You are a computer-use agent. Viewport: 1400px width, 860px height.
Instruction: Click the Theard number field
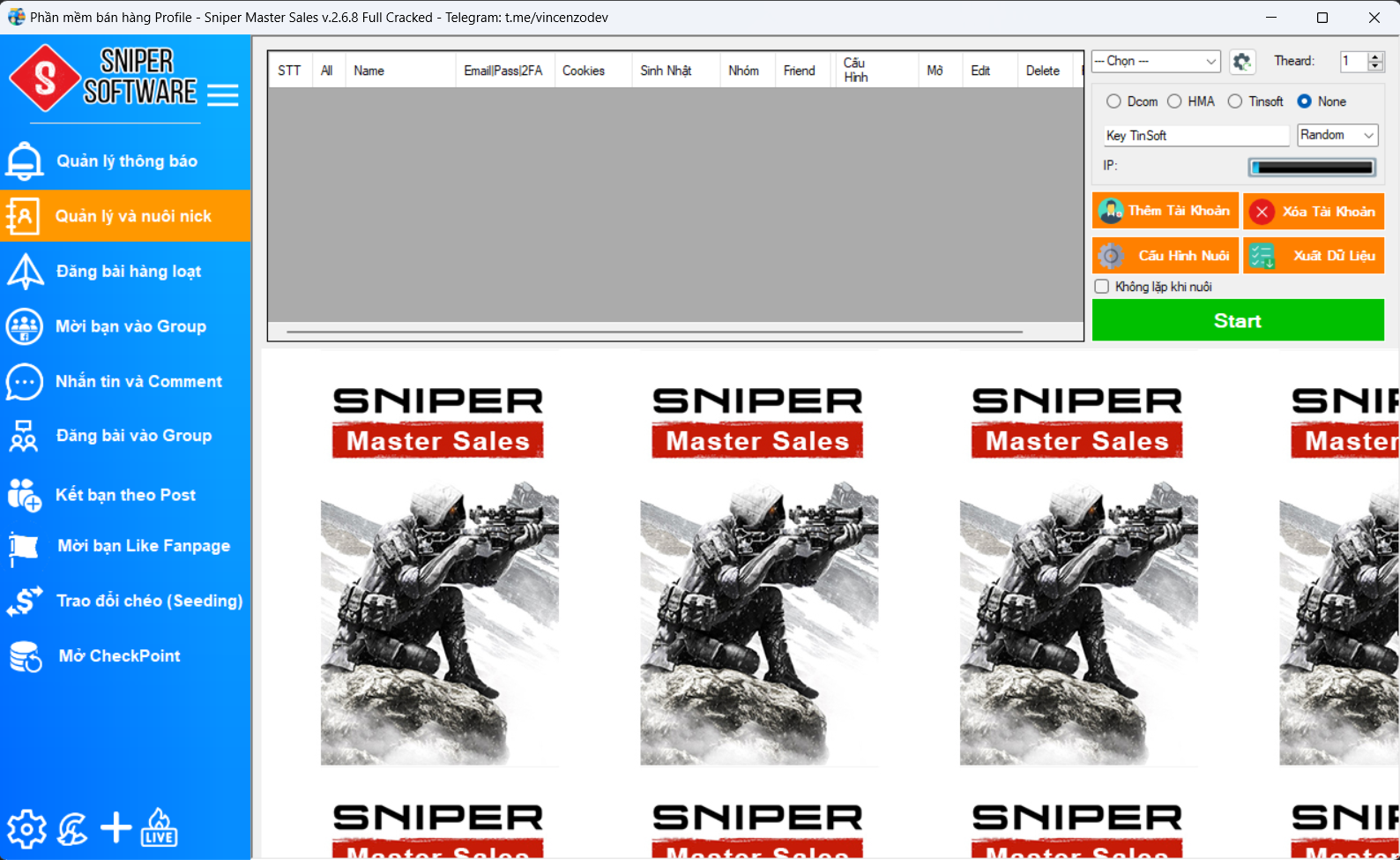1354,61
